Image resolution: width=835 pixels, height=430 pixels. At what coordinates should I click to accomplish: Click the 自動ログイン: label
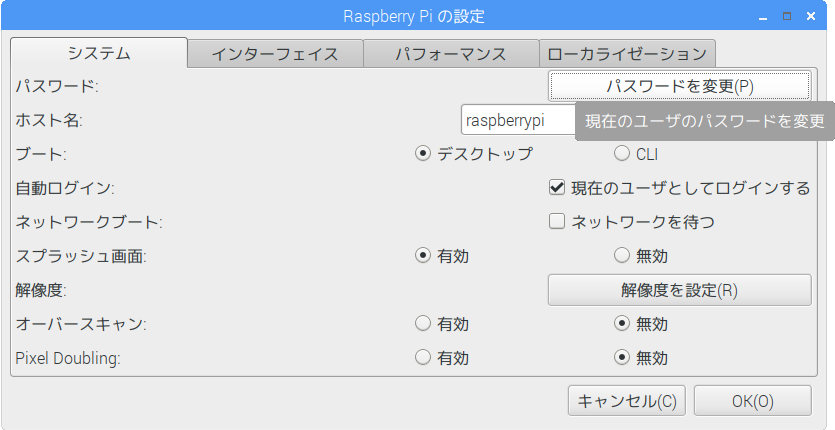(65, 188)
